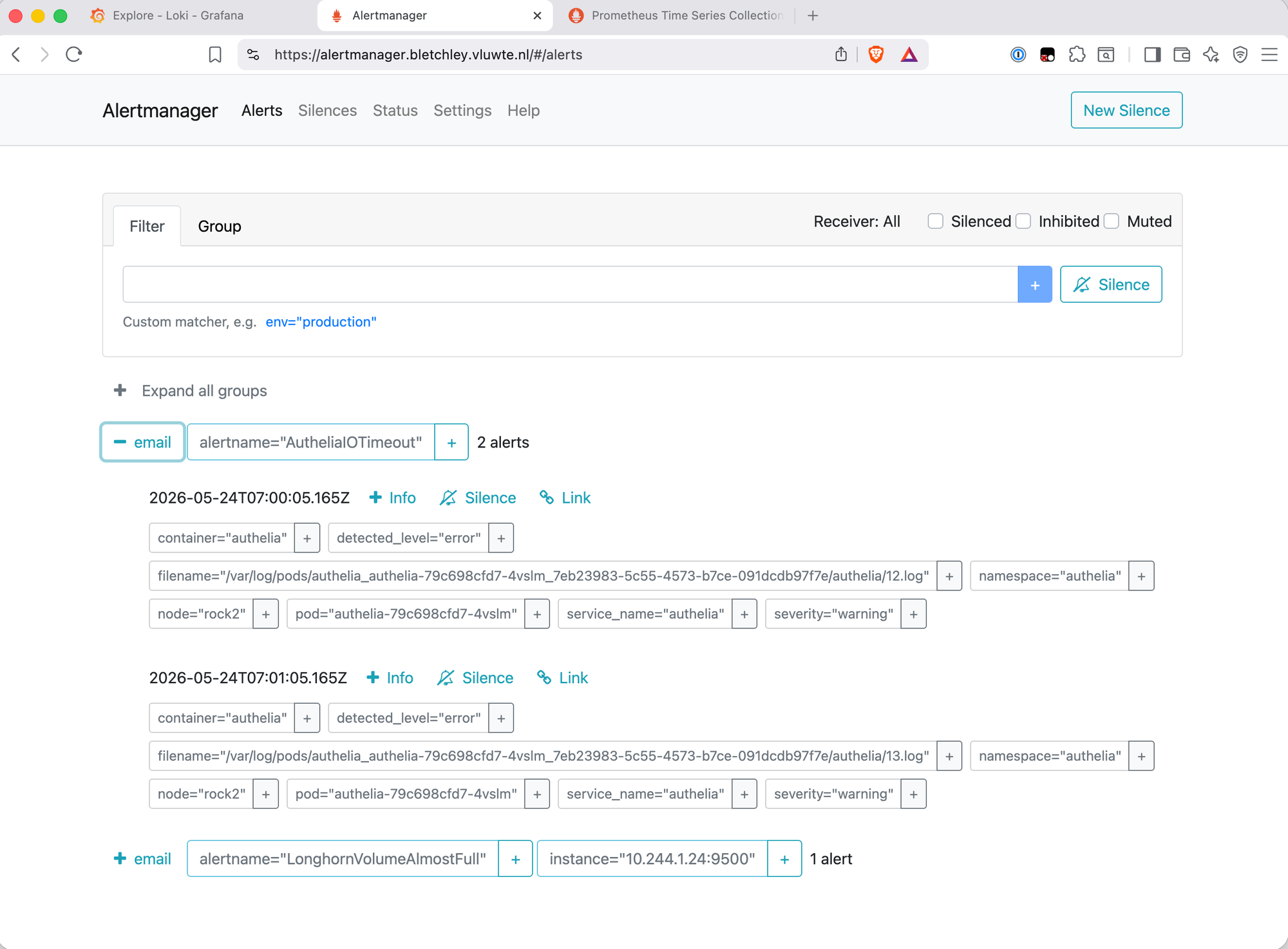Add service_name="authelia" filter in first alert

[744, 614]
